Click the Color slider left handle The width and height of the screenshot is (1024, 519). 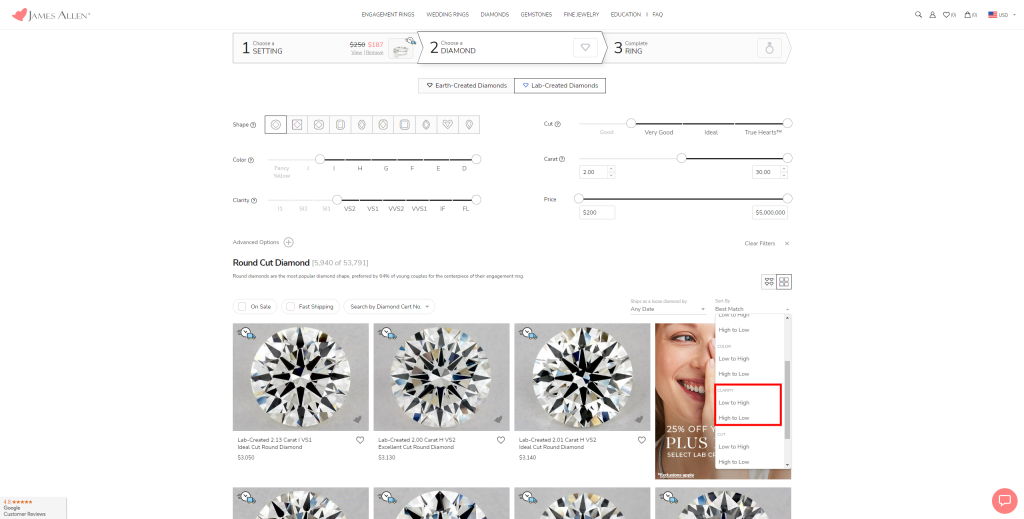pyautogui.click(x=319, y=159)
